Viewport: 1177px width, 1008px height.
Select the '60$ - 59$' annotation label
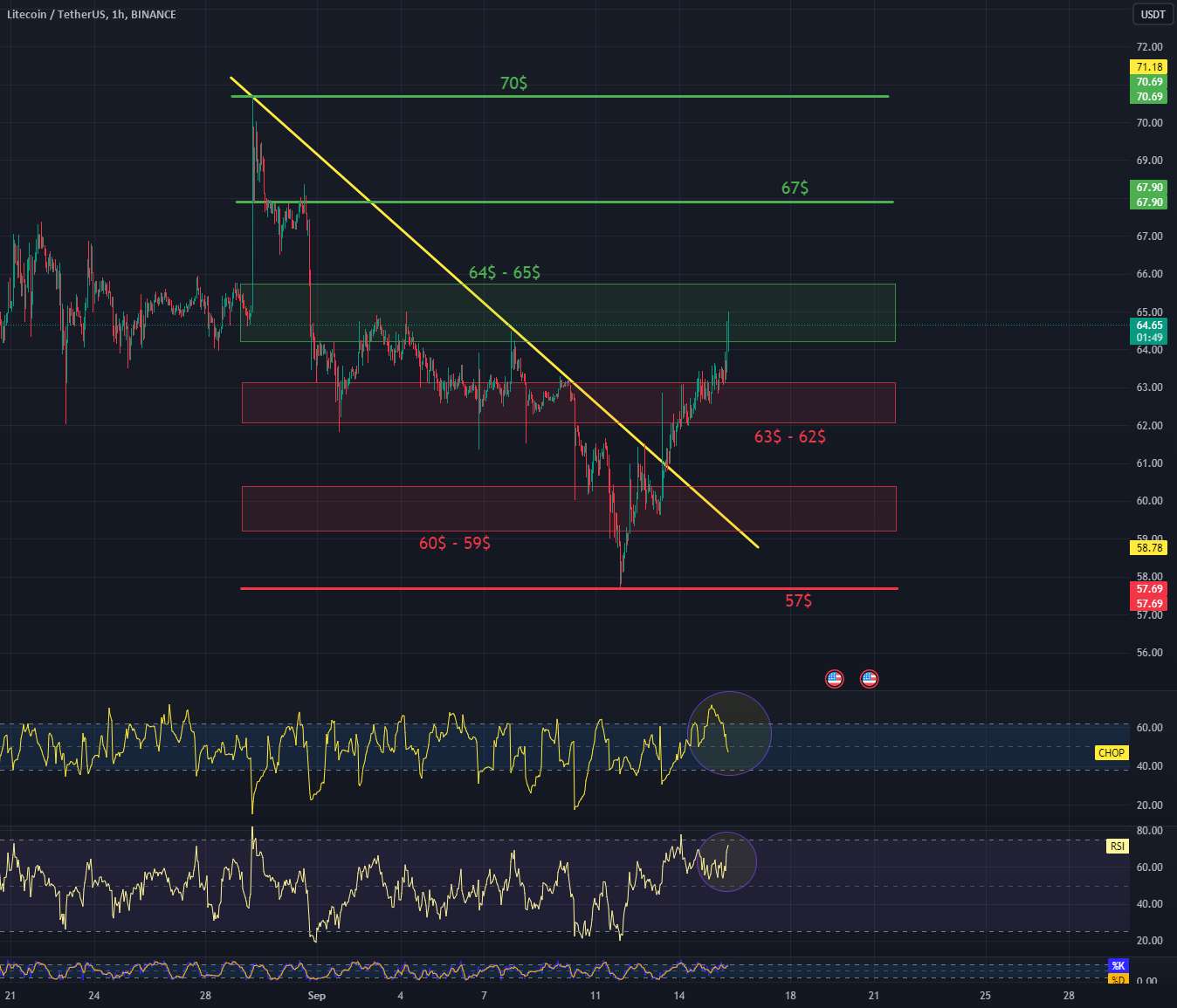click(x=455, y=543)
